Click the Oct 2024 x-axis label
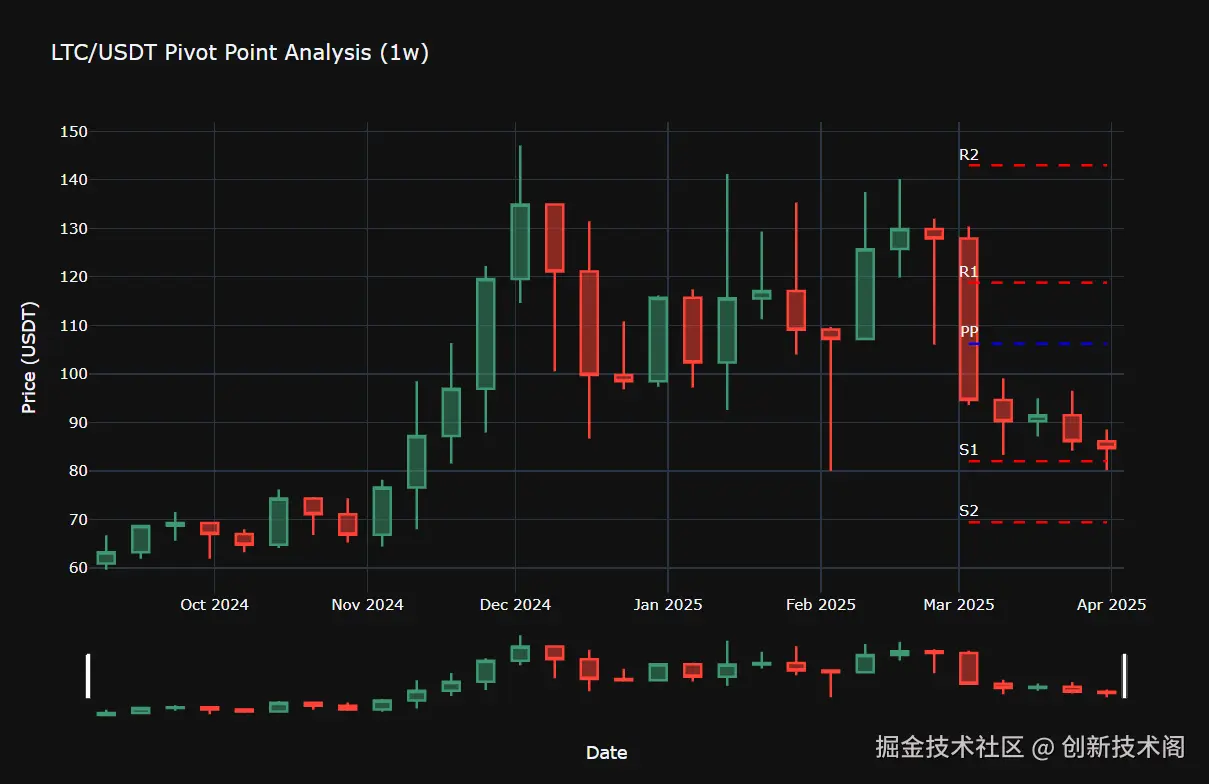 [x=214, y=605]
